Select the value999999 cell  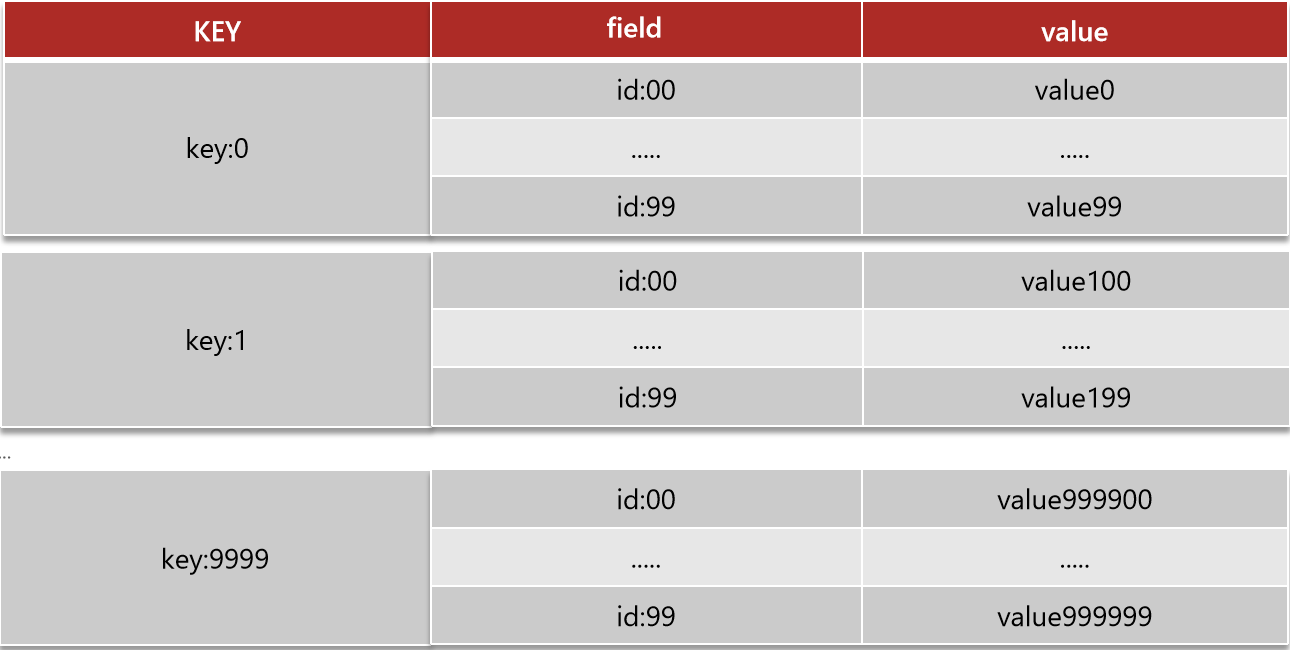[1074, 616]
